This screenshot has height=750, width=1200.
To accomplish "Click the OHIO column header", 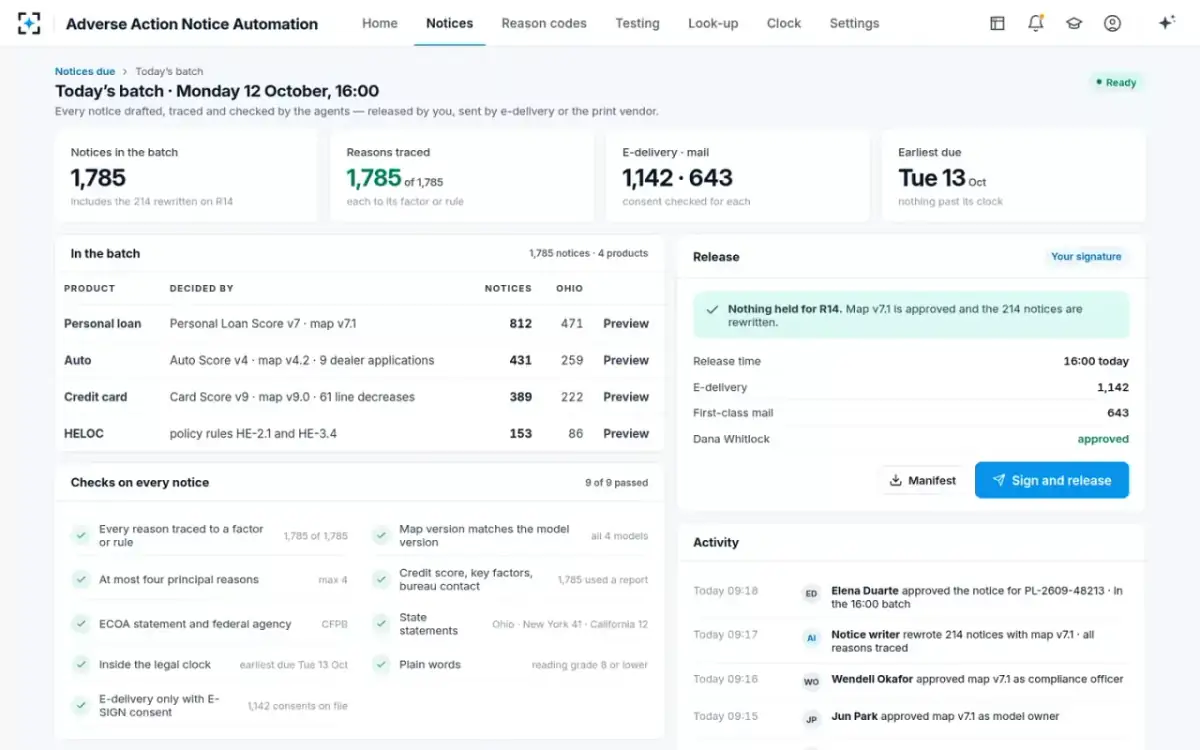I will tap(570, 288).
